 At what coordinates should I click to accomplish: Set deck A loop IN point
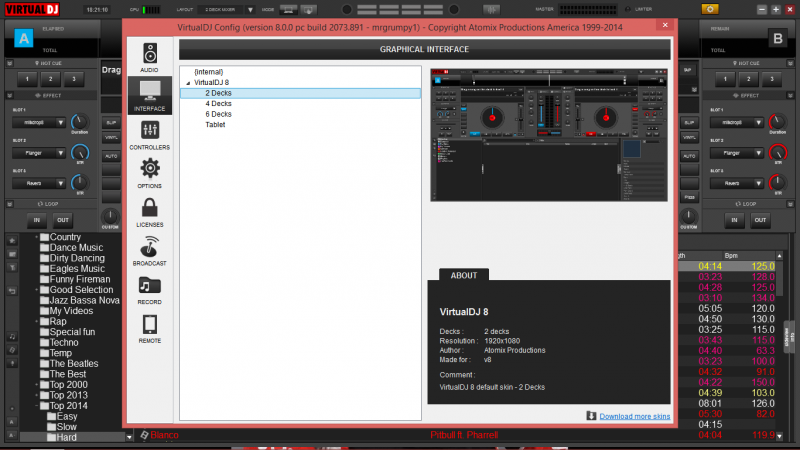[x=37, y=220]
